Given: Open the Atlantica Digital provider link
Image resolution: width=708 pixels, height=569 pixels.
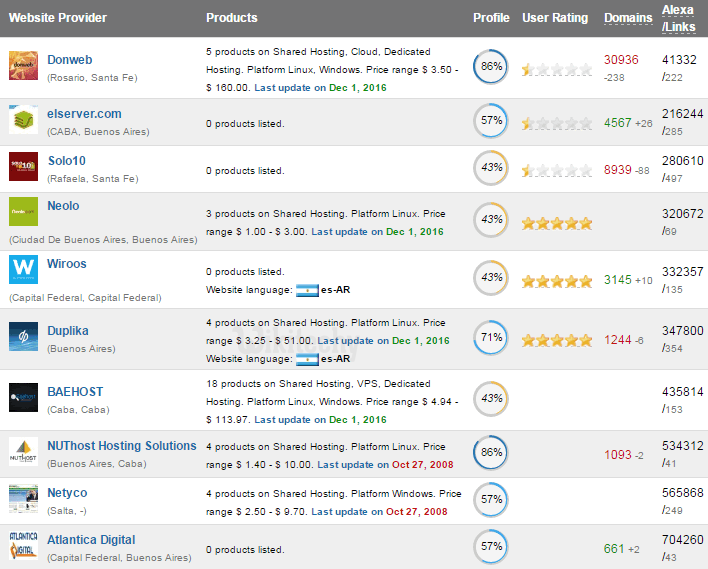Looking at the screenshot, I should [91, 540].
